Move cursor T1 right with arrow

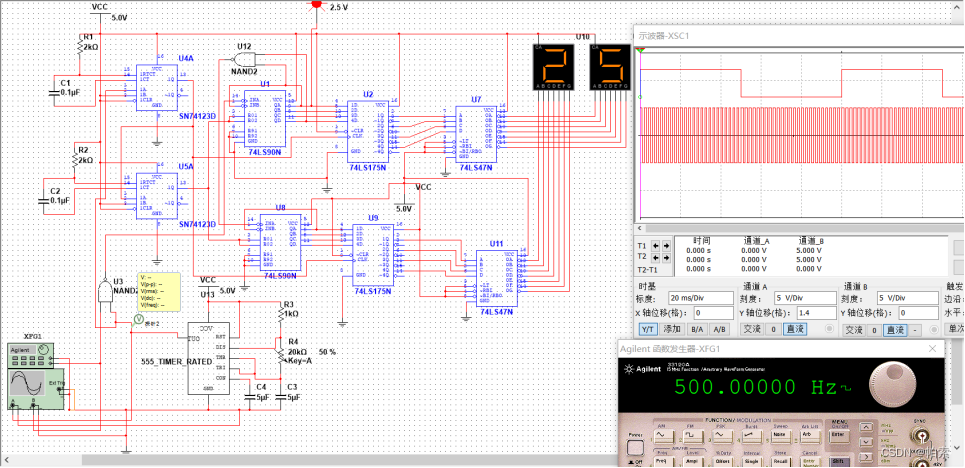[667, 246]
